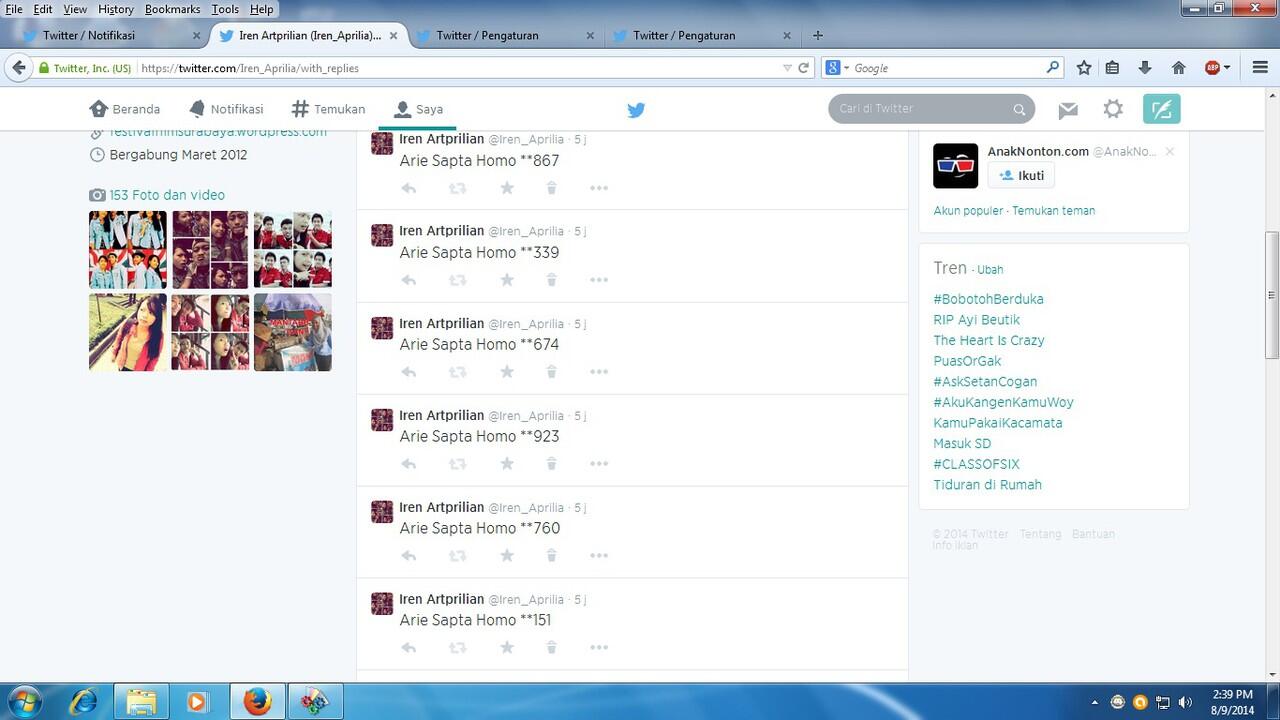Compose a new tweet
This screenshot has width=1280, height=720.
point(1162,109)
